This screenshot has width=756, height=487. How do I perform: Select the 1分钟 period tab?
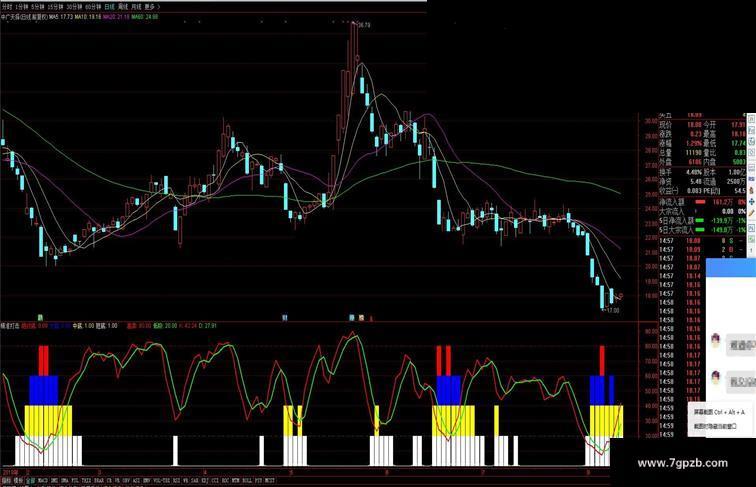pos(22,7)
